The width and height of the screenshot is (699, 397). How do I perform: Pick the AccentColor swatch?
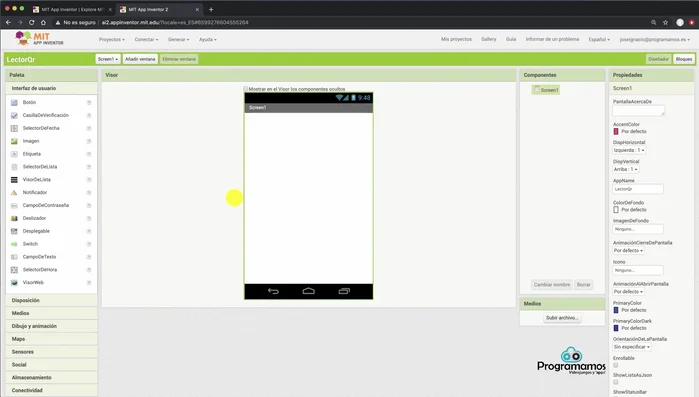tap(616, 131)
